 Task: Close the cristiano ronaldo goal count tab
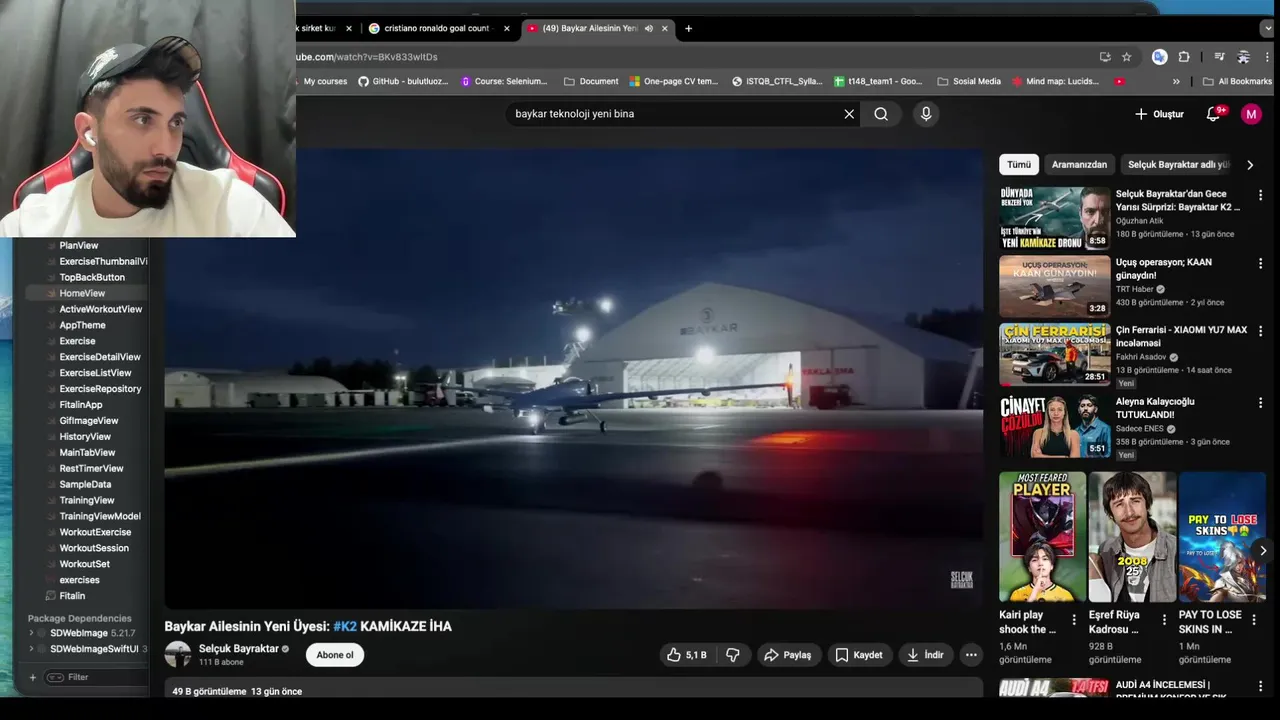click(x=507, y=28)
